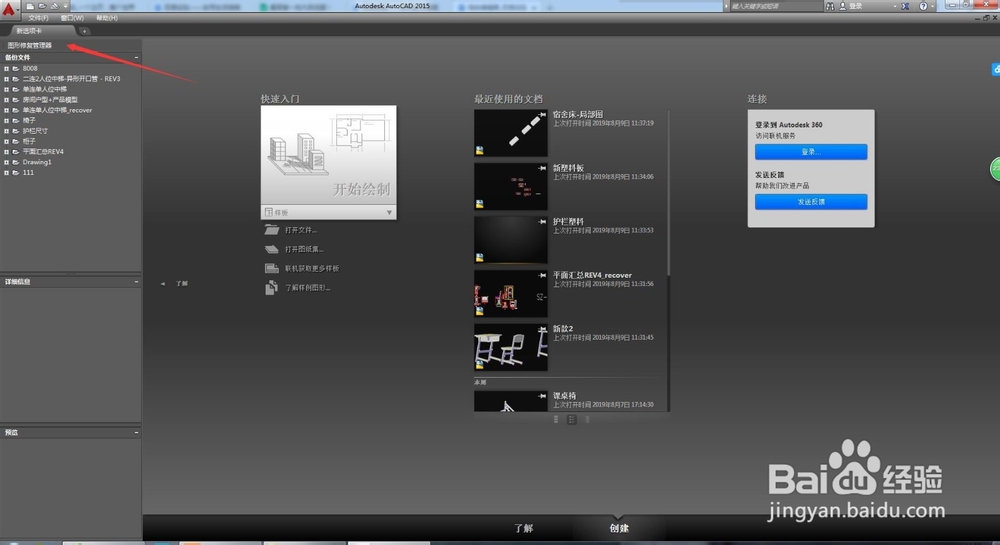Collapse the 预览 panel
This screenshot has height=545, width=1000.
click(136, 432)
